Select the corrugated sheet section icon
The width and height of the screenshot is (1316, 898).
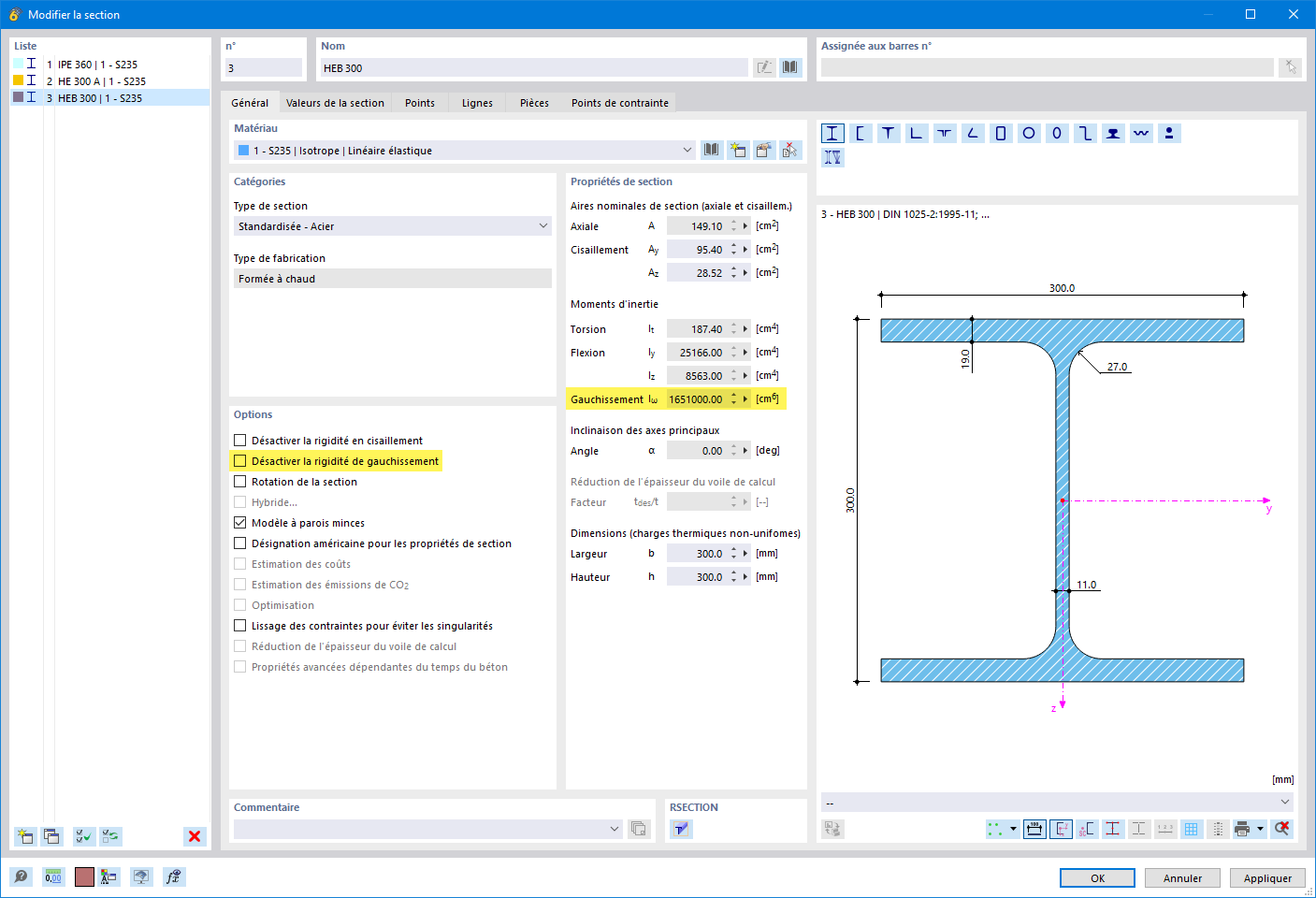pos(1141,133)
